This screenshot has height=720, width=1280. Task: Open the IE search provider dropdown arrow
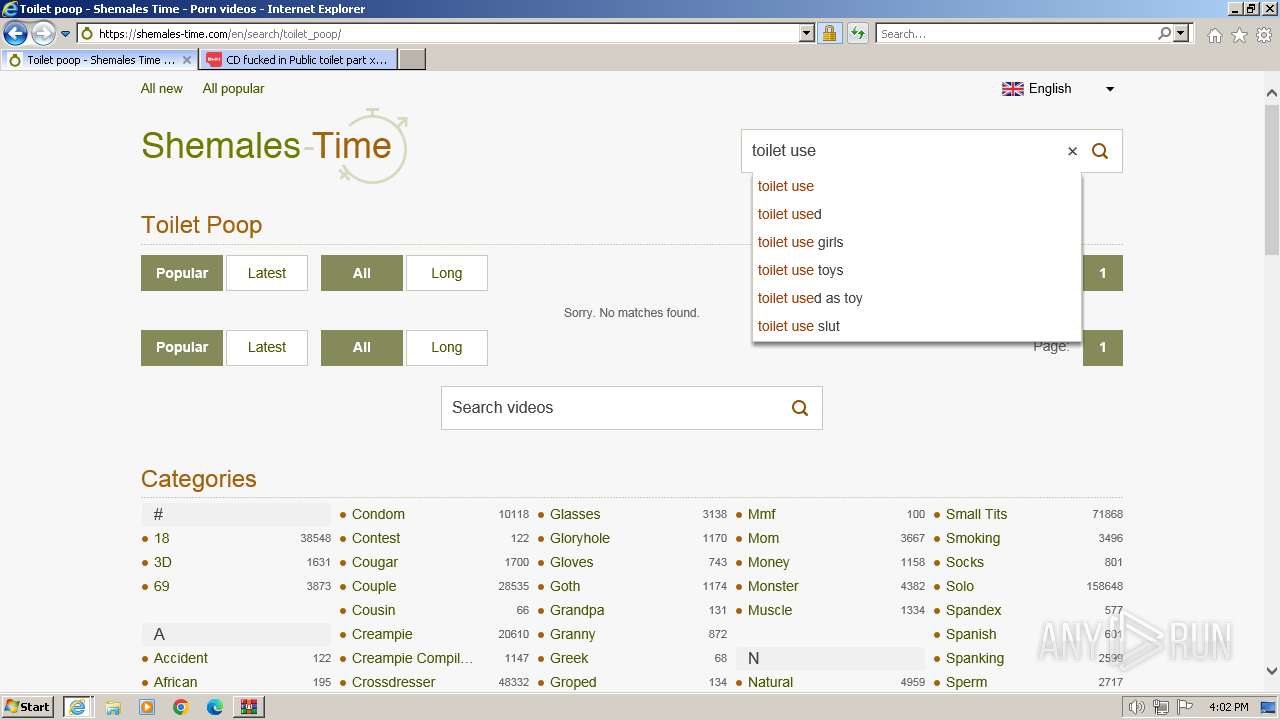pyautogui.click(x=1181, y=34)
